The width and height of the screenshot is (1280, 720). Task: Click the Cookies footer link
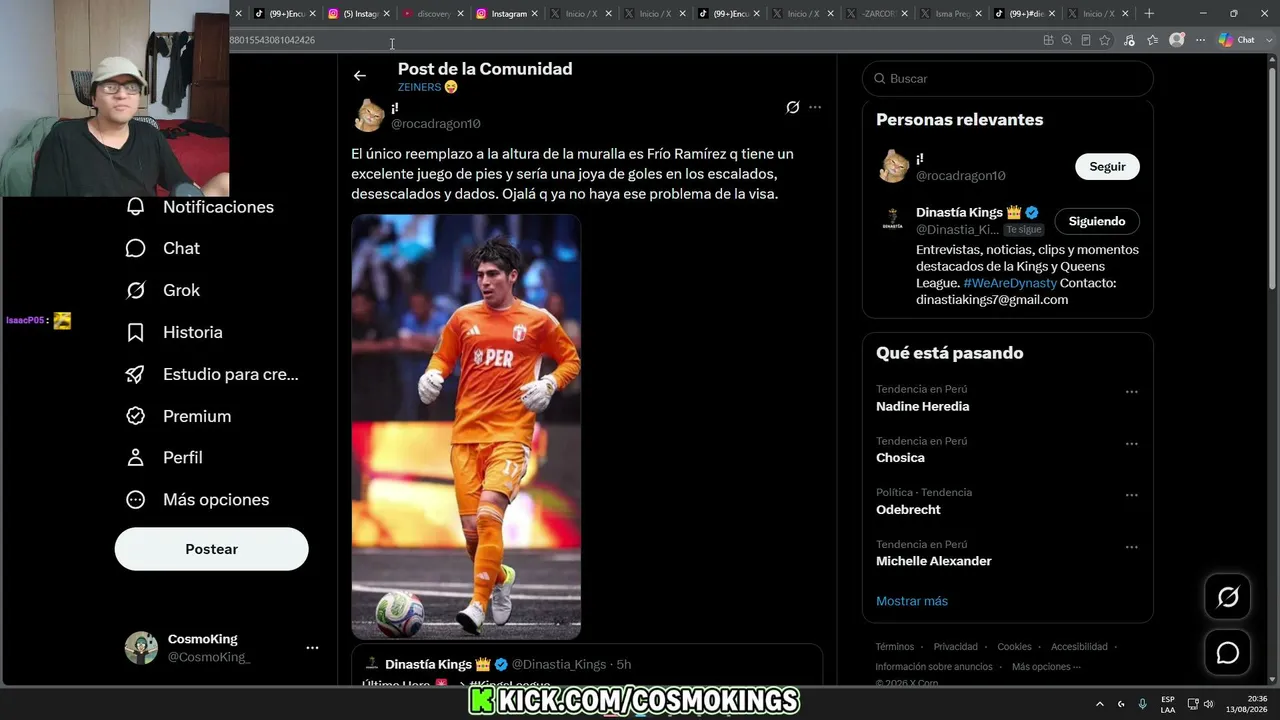coord(1014,647)
